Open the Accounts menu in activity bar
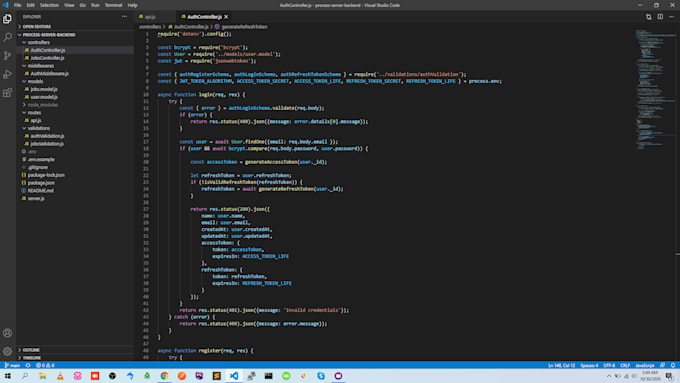This screenshot has width=680, height=383. coord(7,333)
